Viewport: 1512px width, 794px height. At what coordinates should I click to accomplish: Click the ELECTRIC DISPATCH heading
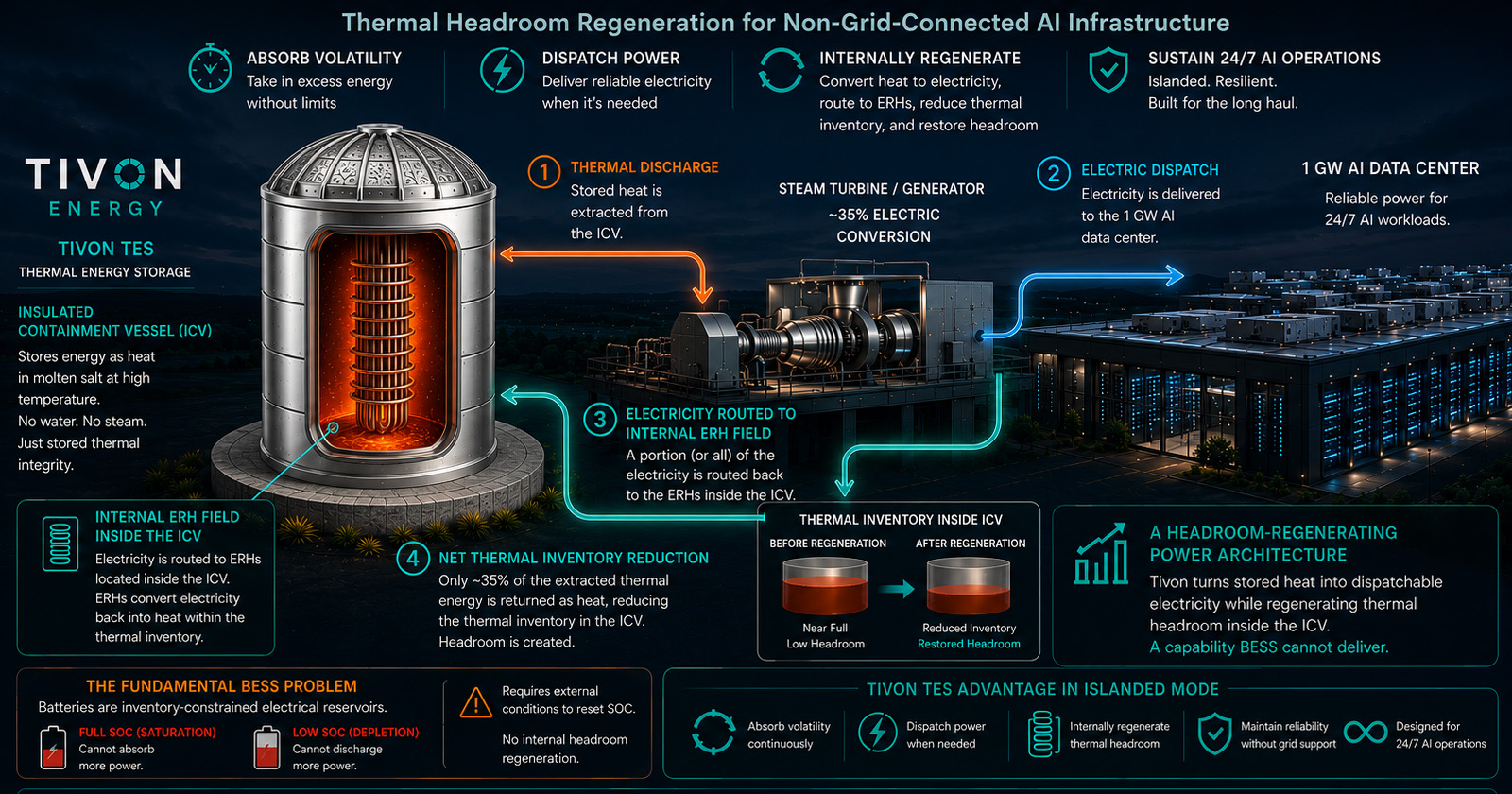tap(1150, 170)
